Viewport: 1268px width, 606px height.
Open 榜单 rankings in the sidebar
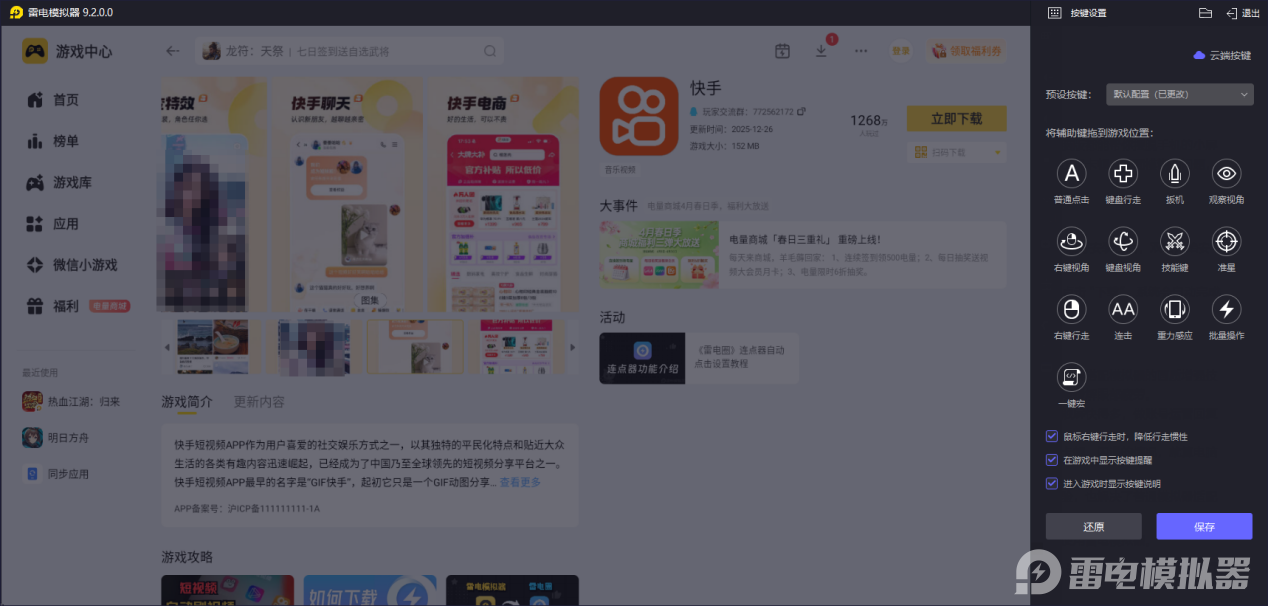tap(53, 141)
